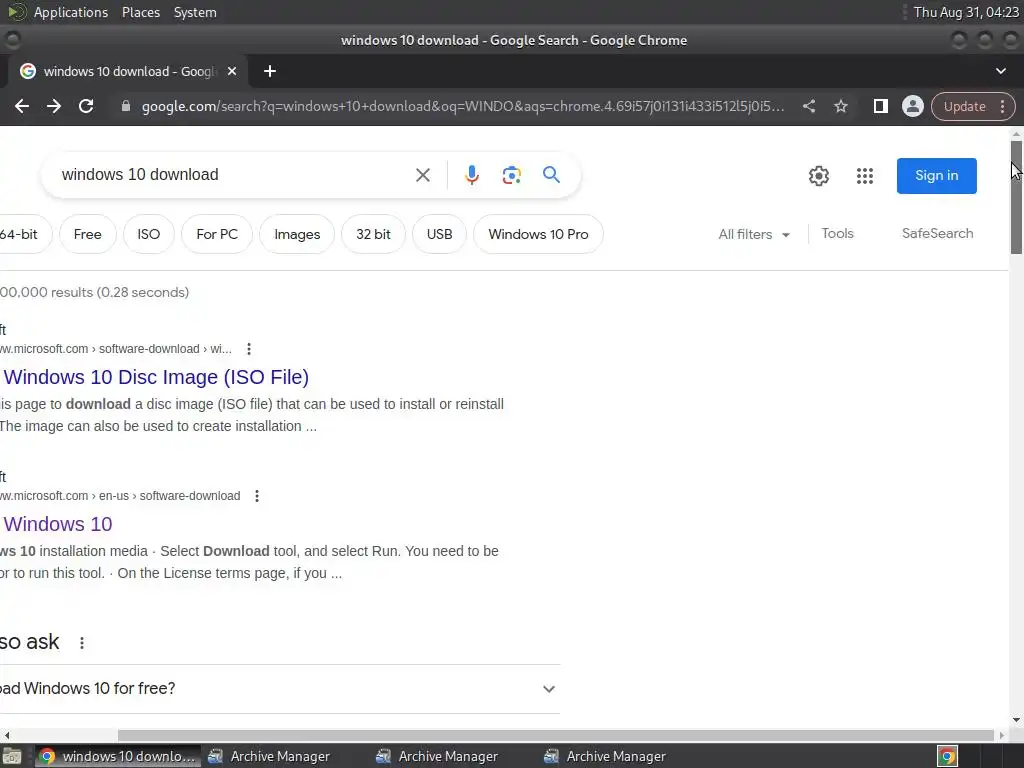Filter results by USB chip
The height and width of the screenshot is (768, 1024).
(x=440, y=234)
